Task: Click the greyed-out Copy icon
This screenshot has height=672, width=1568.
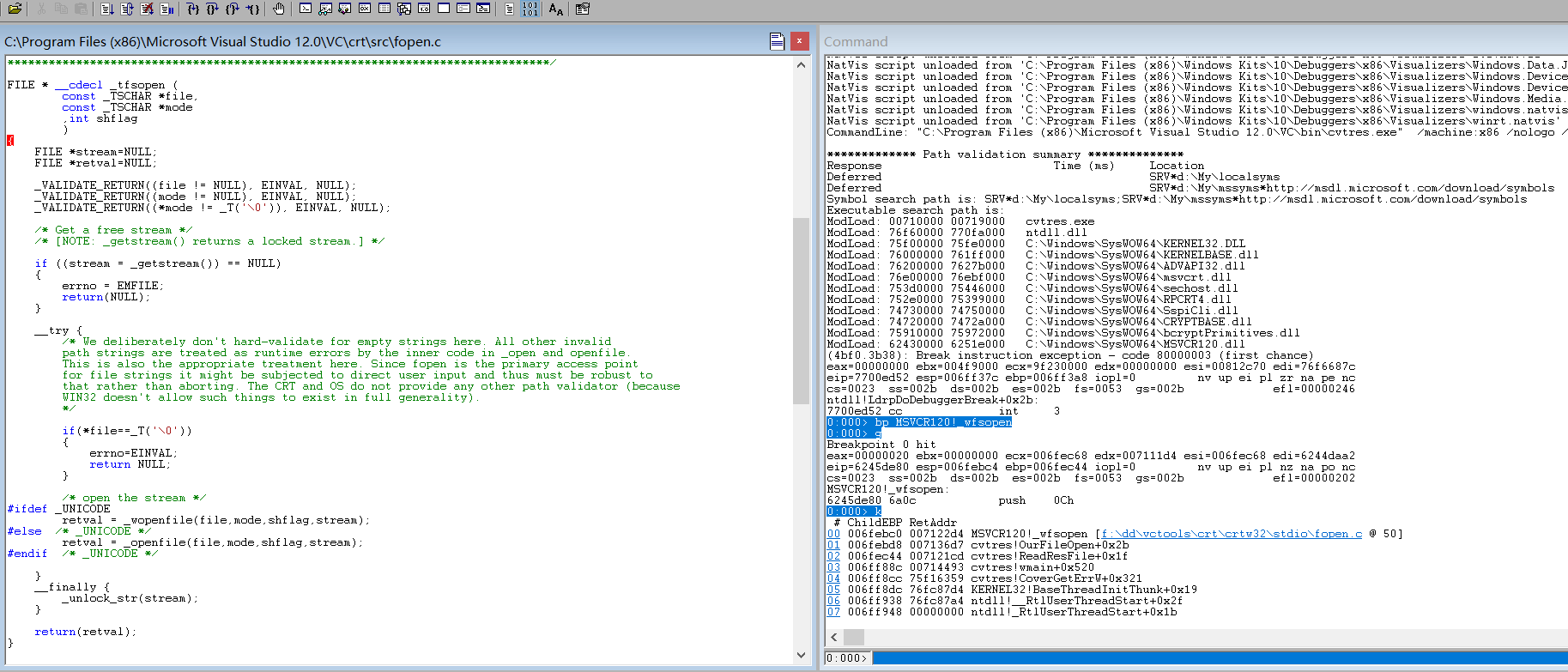Action: 61,9
